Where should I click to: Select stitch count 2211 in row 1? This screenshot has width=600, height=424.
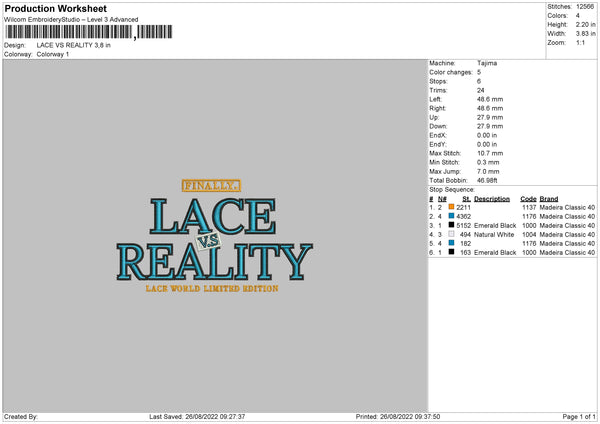(463, 207)
